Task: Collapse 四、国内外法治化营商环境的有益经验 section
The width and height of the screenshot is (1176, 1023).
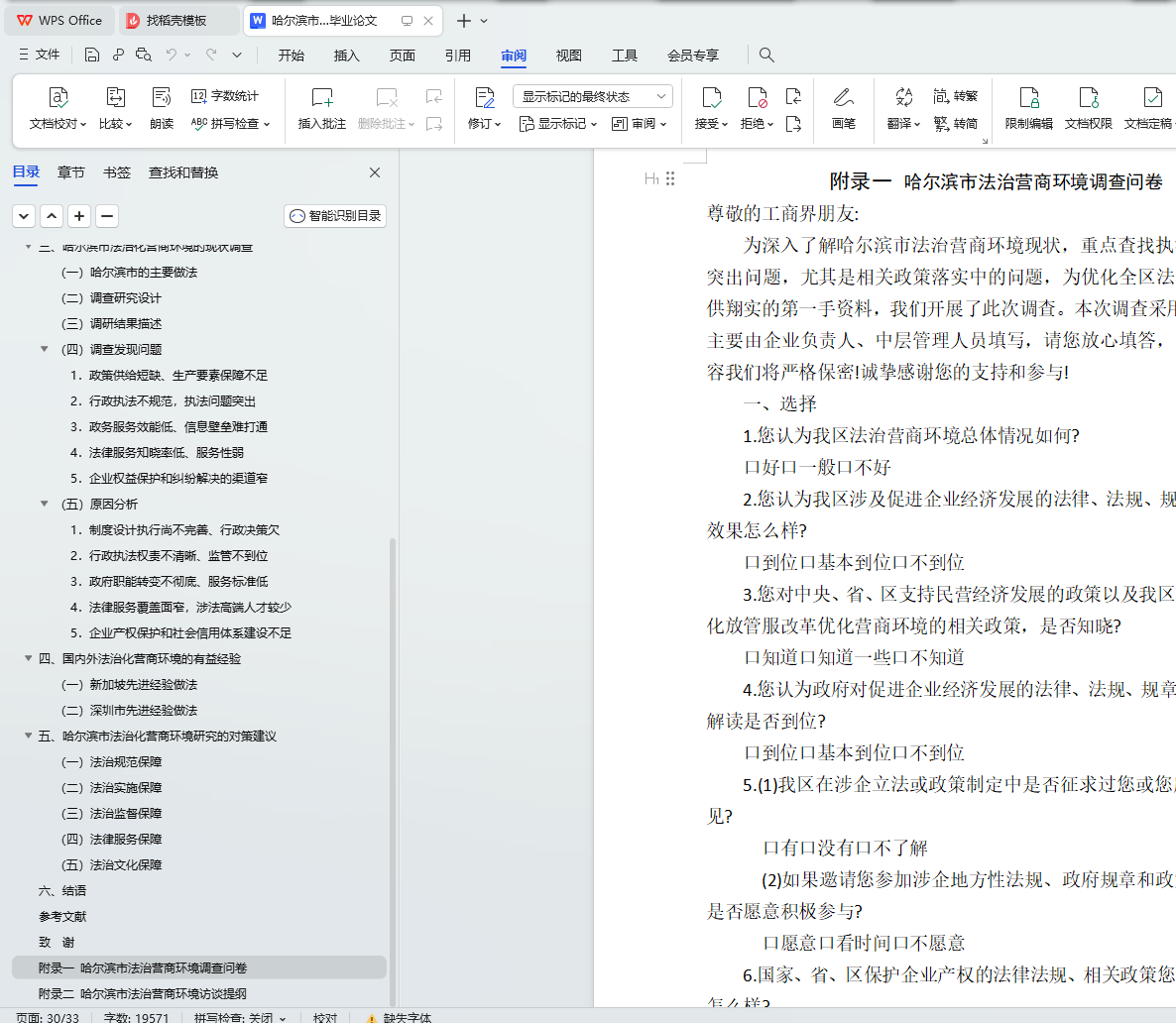Action: 29,658
